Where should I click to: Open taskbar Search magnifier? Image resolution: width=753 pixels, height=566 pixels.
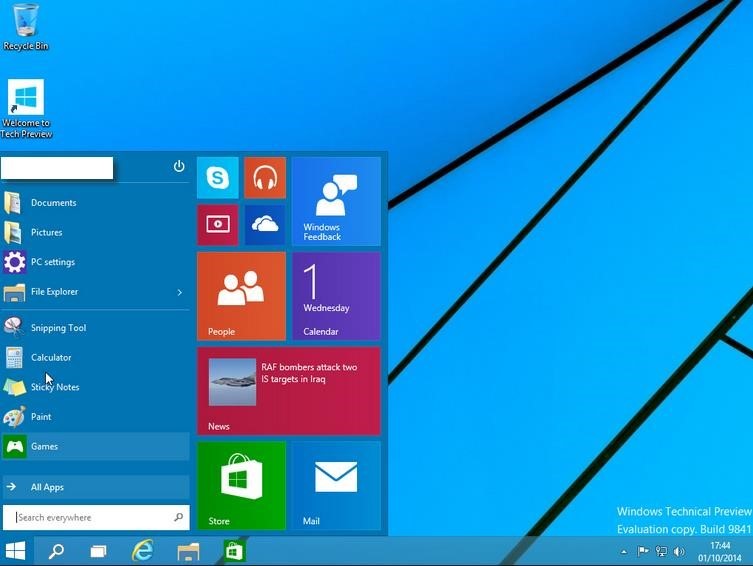pos(56,551)
